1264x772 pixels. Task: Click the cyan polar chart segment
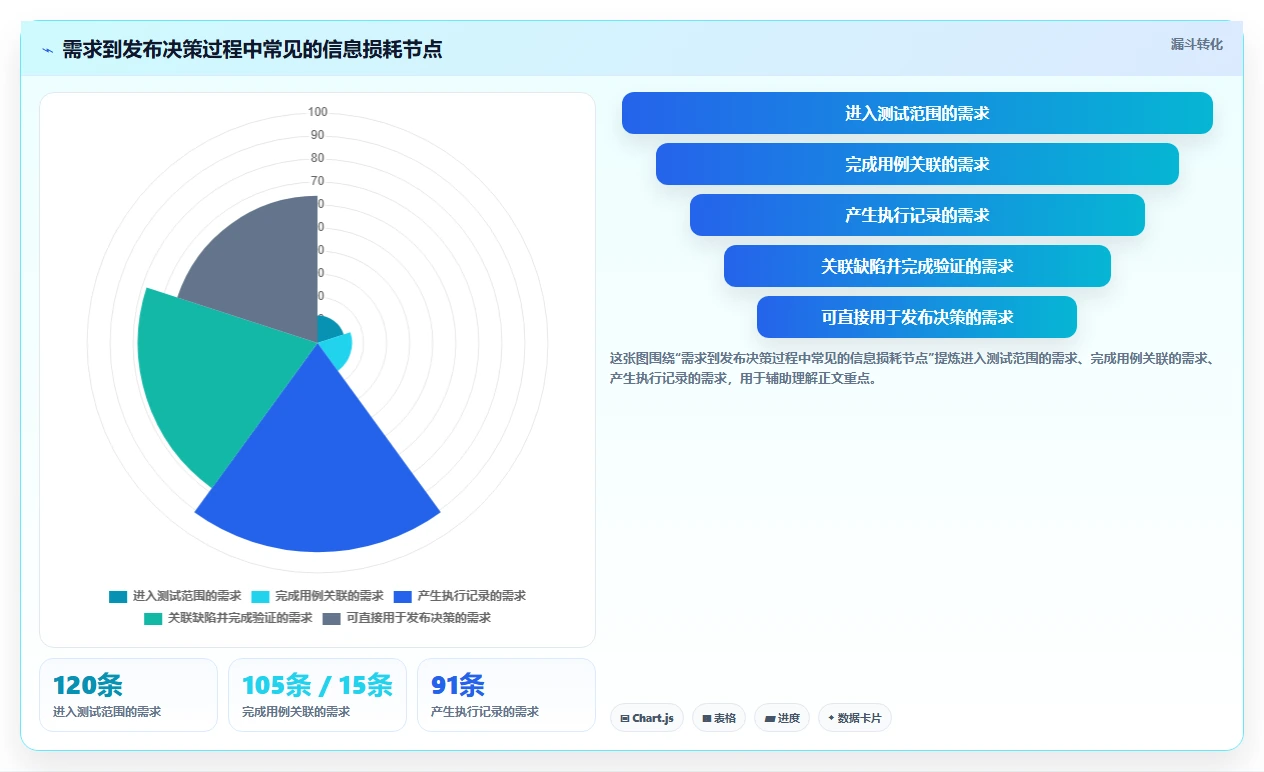pos(335,352)
